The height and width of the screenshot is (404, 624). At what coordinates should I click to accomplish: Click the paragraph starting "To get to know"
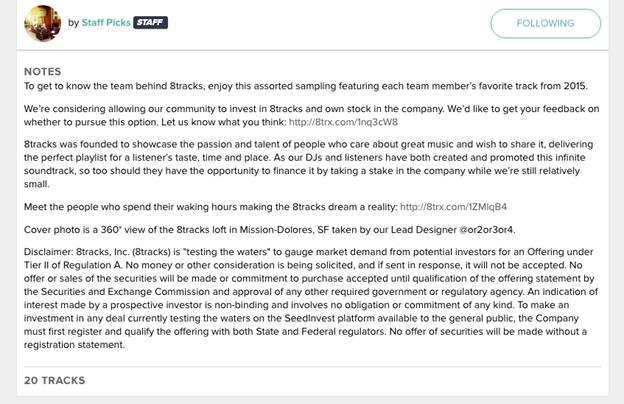[300, 86]
